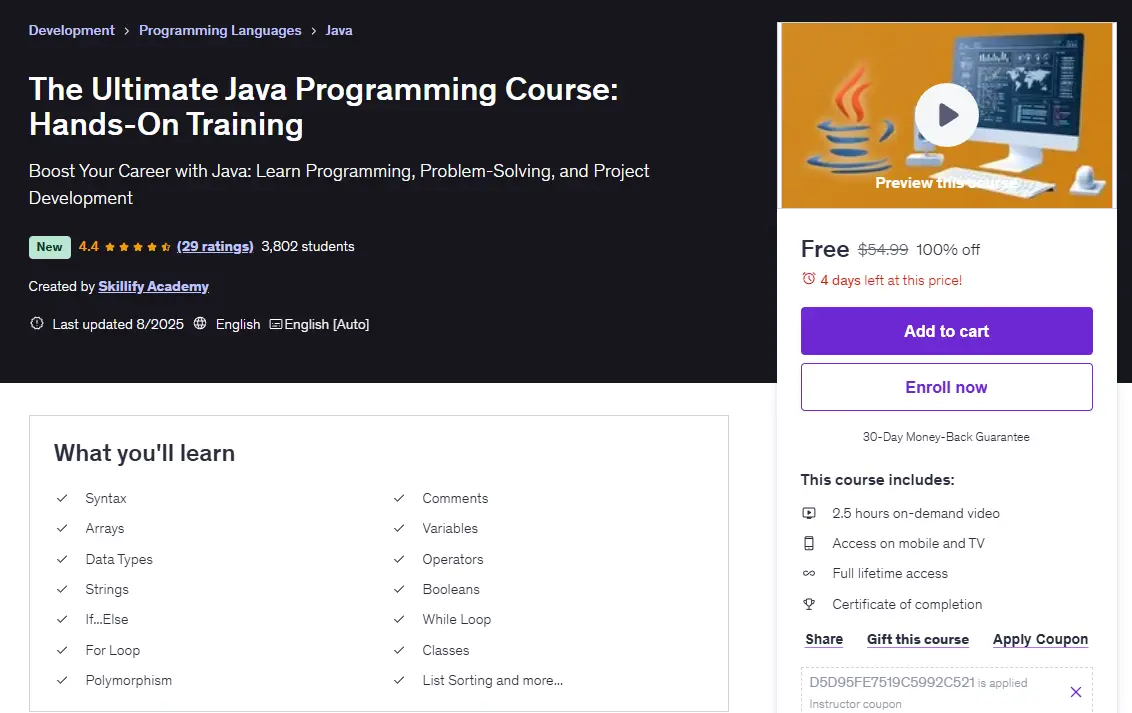Open the 29 ratings link
1132x713 pixels.
click(215, 246)
